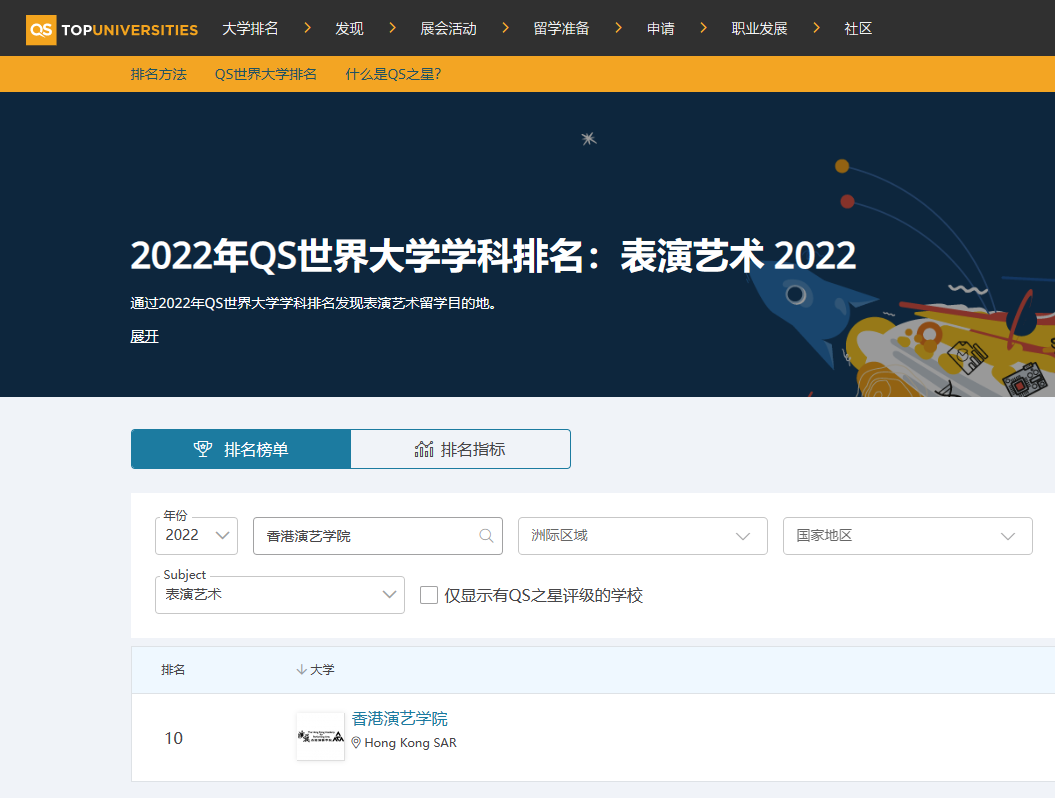Click the 展开 link under the description
The width and height of the screenshot is (1055, 798).
145,336
